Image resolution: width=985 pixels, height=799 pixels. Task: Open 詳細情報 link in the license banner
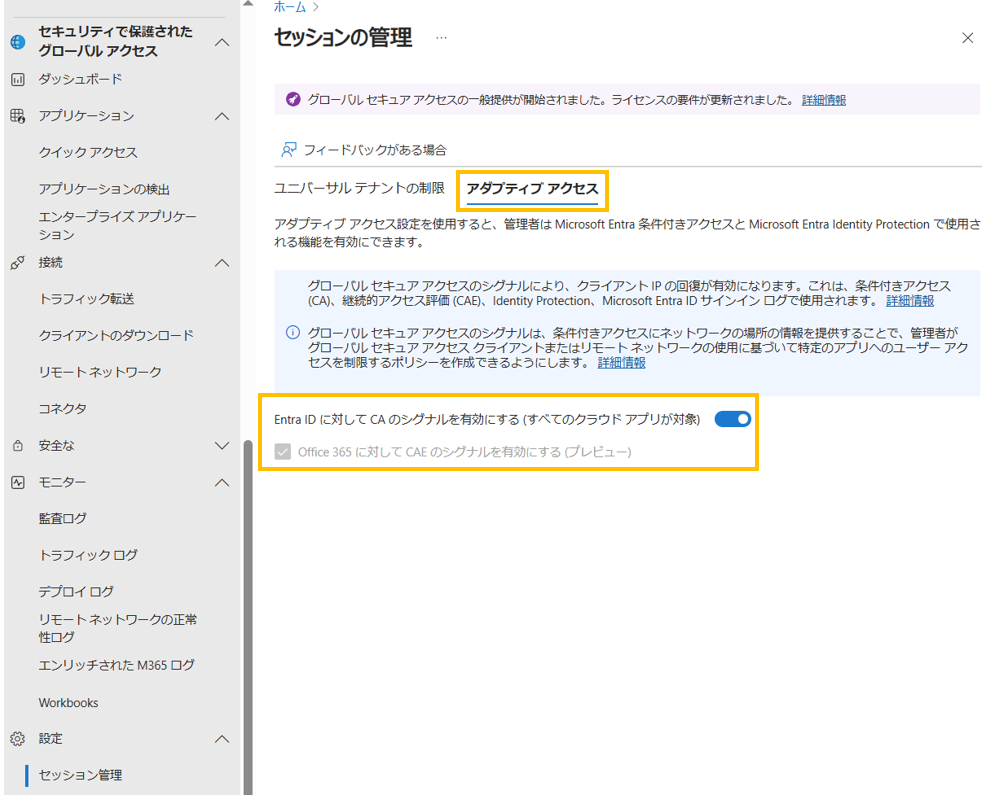click(x=824, y=100)
